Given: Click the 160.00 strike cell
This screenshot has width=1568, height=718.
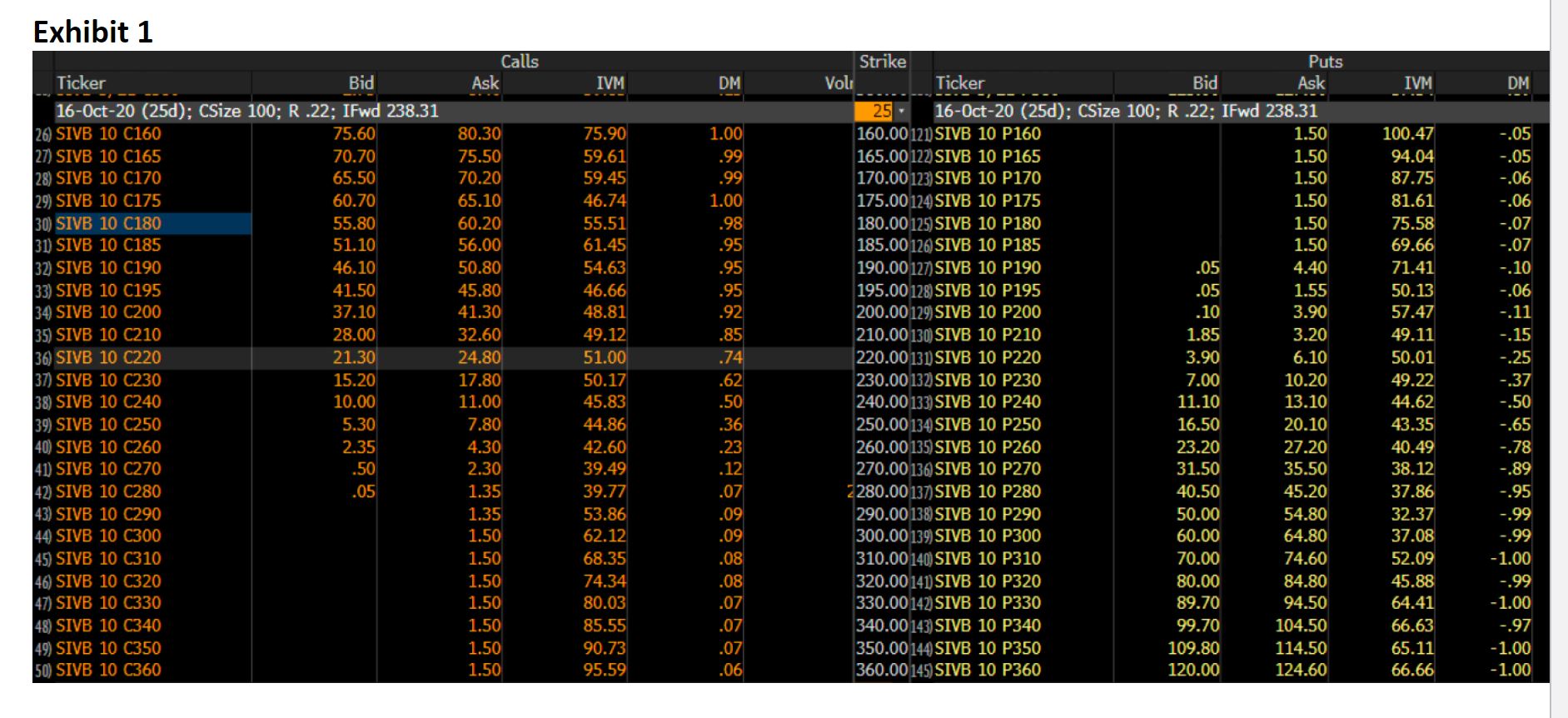Looking at the screenshot, I should coord(882,134).
